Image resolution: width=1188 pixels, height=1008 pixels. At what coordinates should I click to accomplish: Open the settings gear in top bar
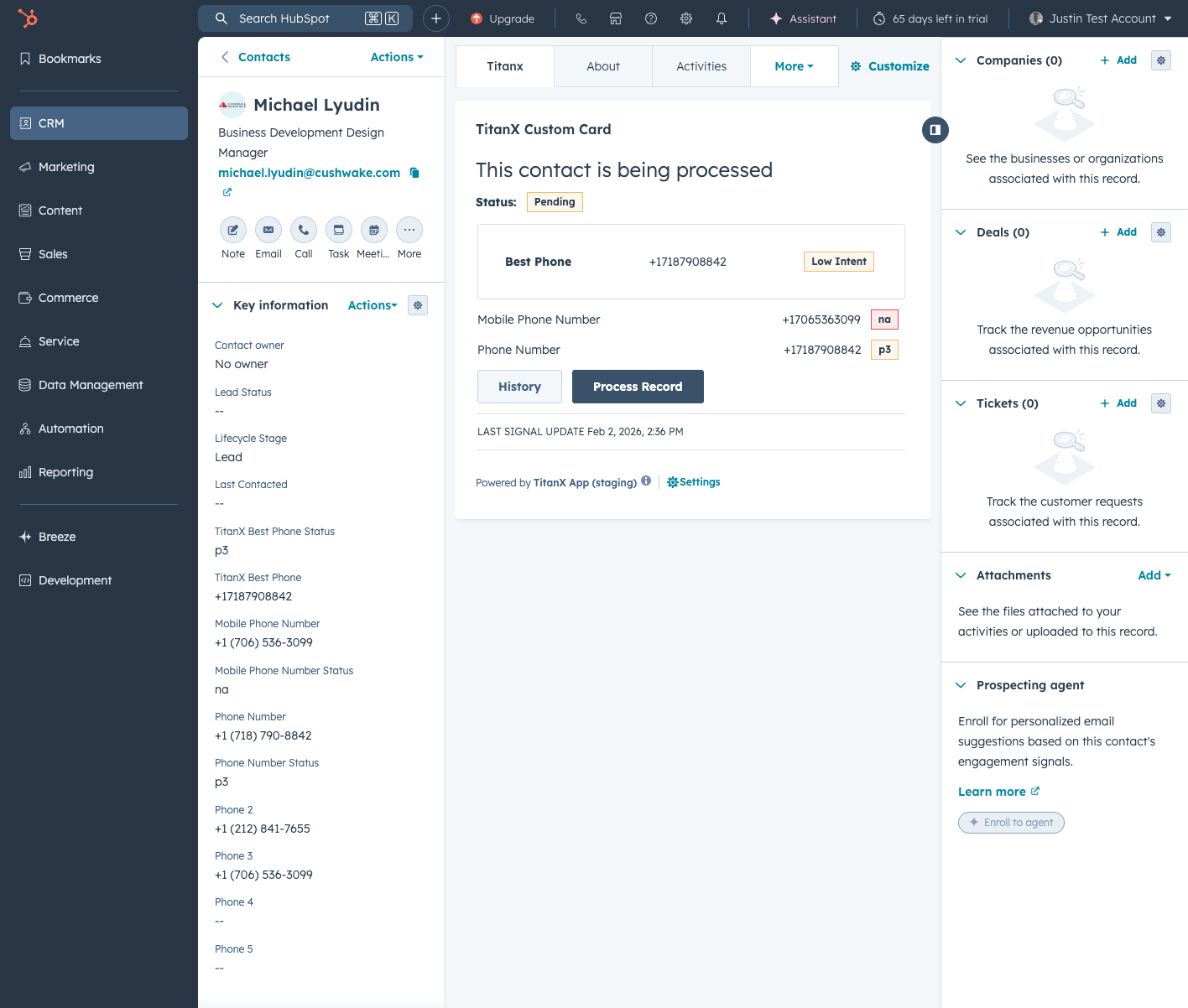click(686, 18)
